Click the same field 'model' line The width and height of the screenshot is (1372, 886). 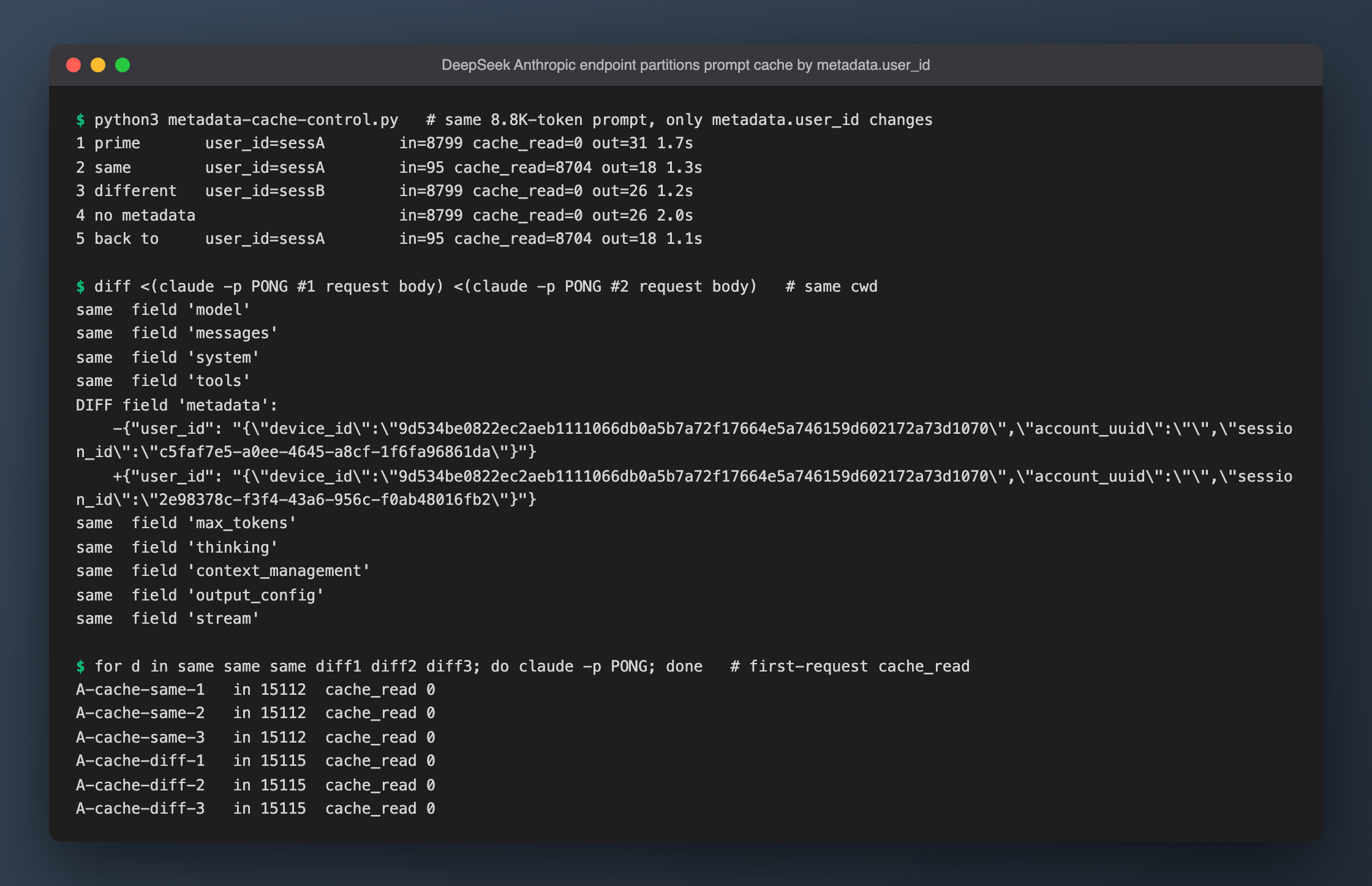(163, 310)
